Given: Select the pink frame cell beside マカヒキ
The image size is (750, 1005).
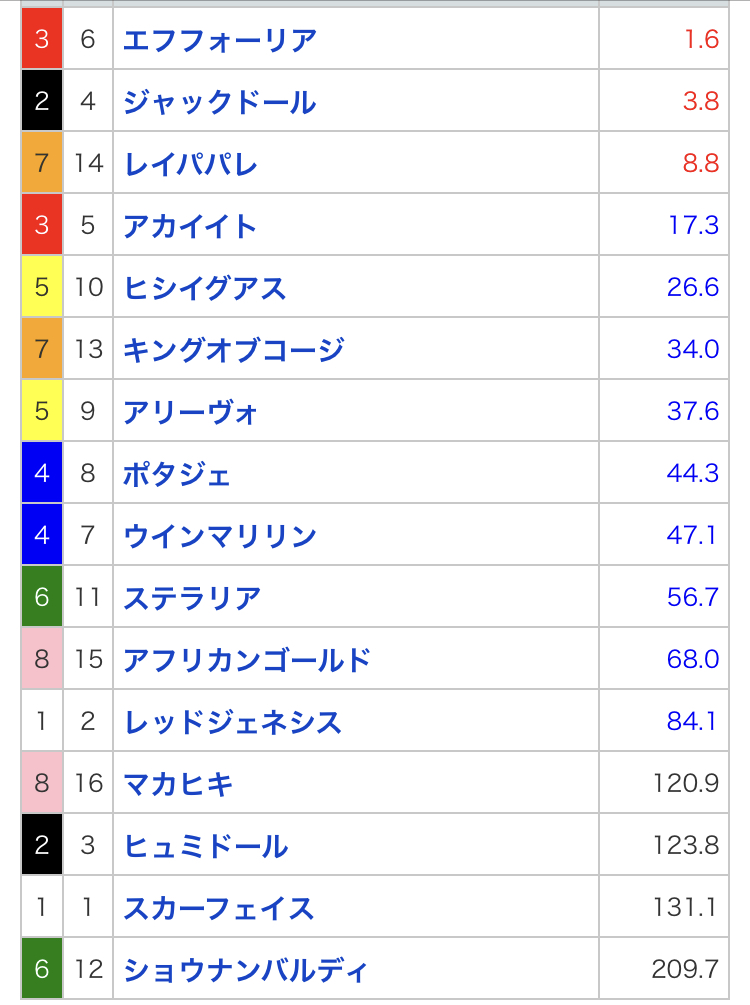Looking at the screenshot, I should pos(42,784).
